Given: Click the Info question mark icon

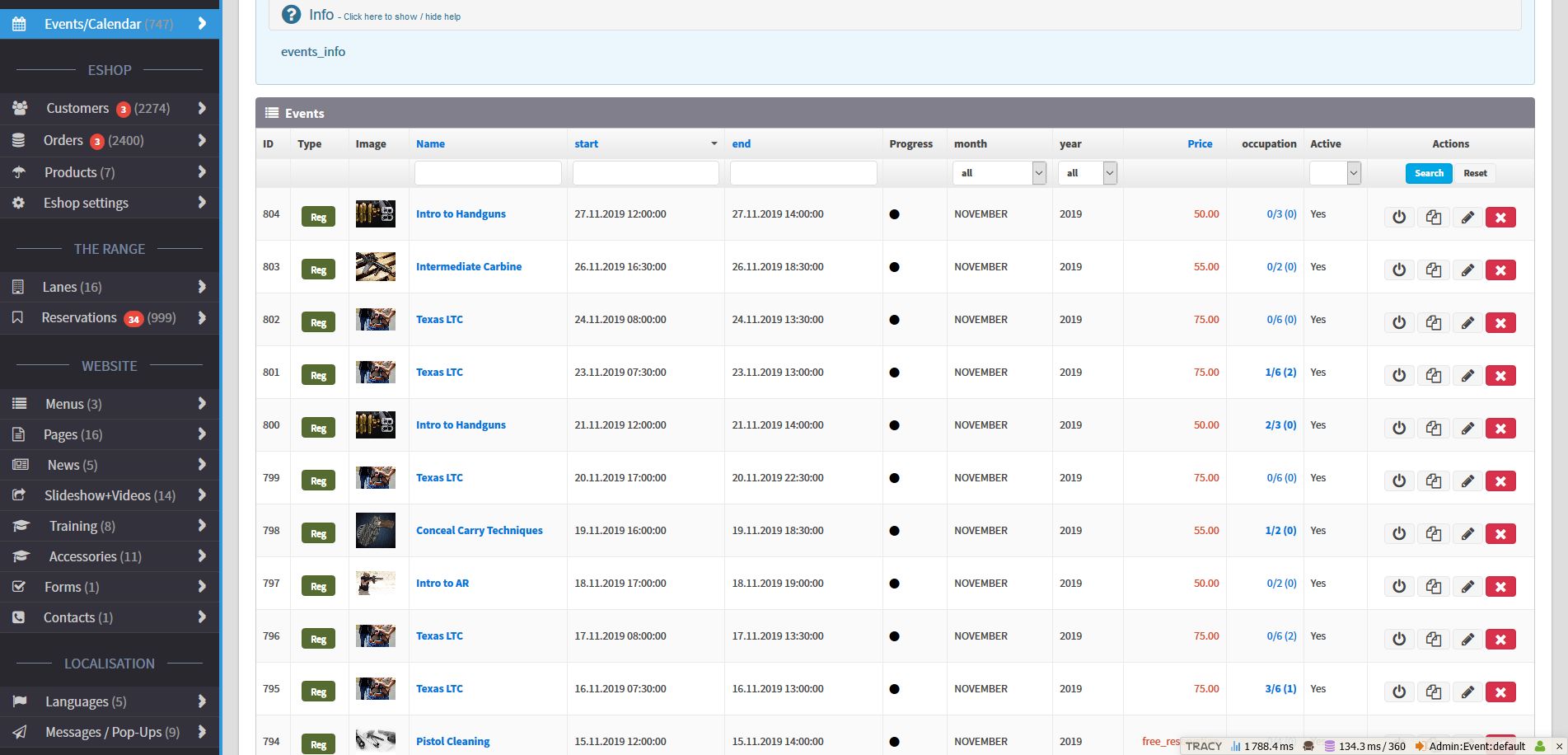Looking at the screenshot, I should click(x=291, y=15).
